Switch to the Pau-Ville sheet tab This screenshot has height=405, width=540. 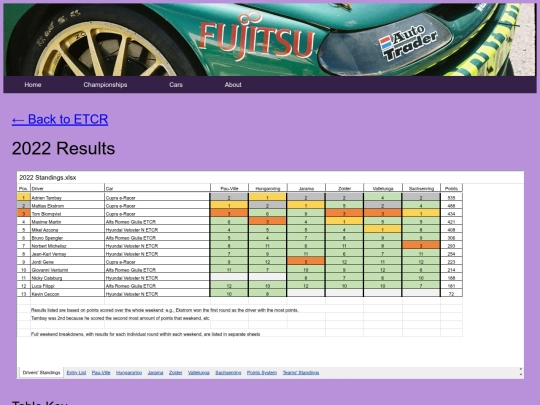tap(101, 373)
